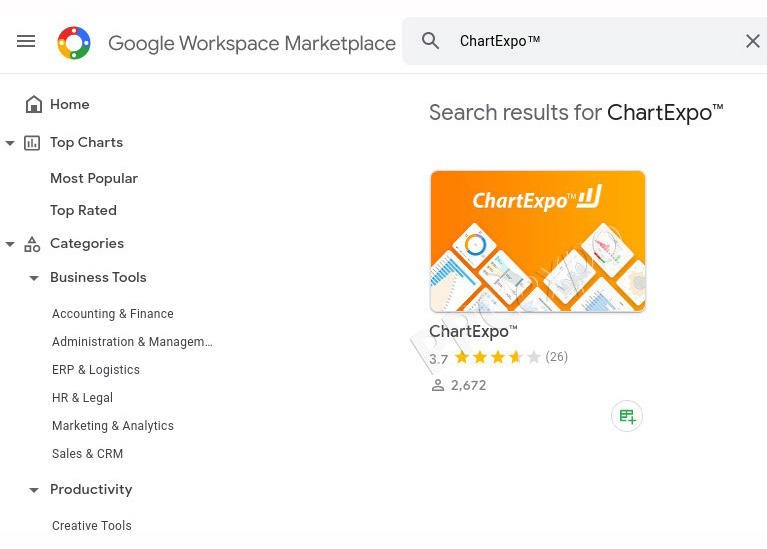The height and width of the screenshot is (549, 767).
Task: Open Top Rated charts
Action: coord(84,210)
